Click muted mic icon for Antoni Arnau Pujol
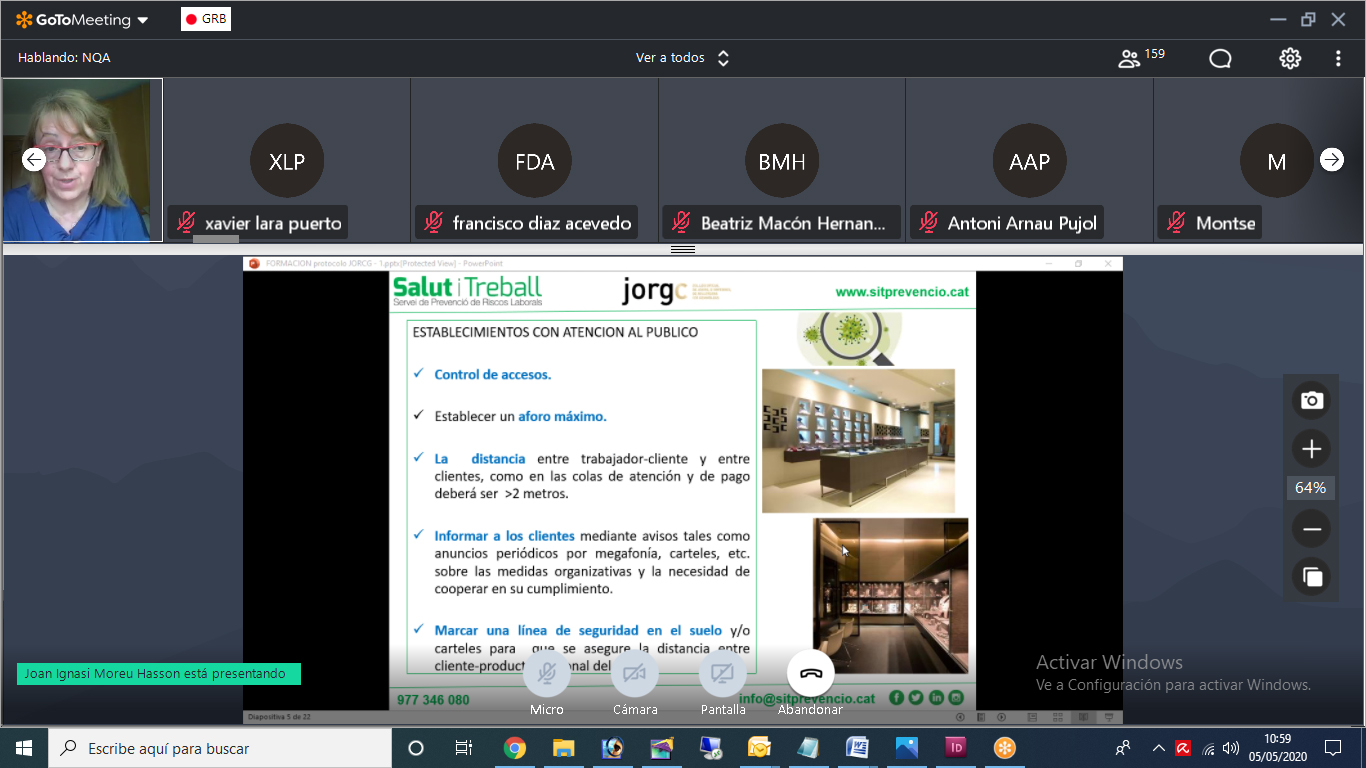The height and width of the screenshot is (768, 1366). 929,222
